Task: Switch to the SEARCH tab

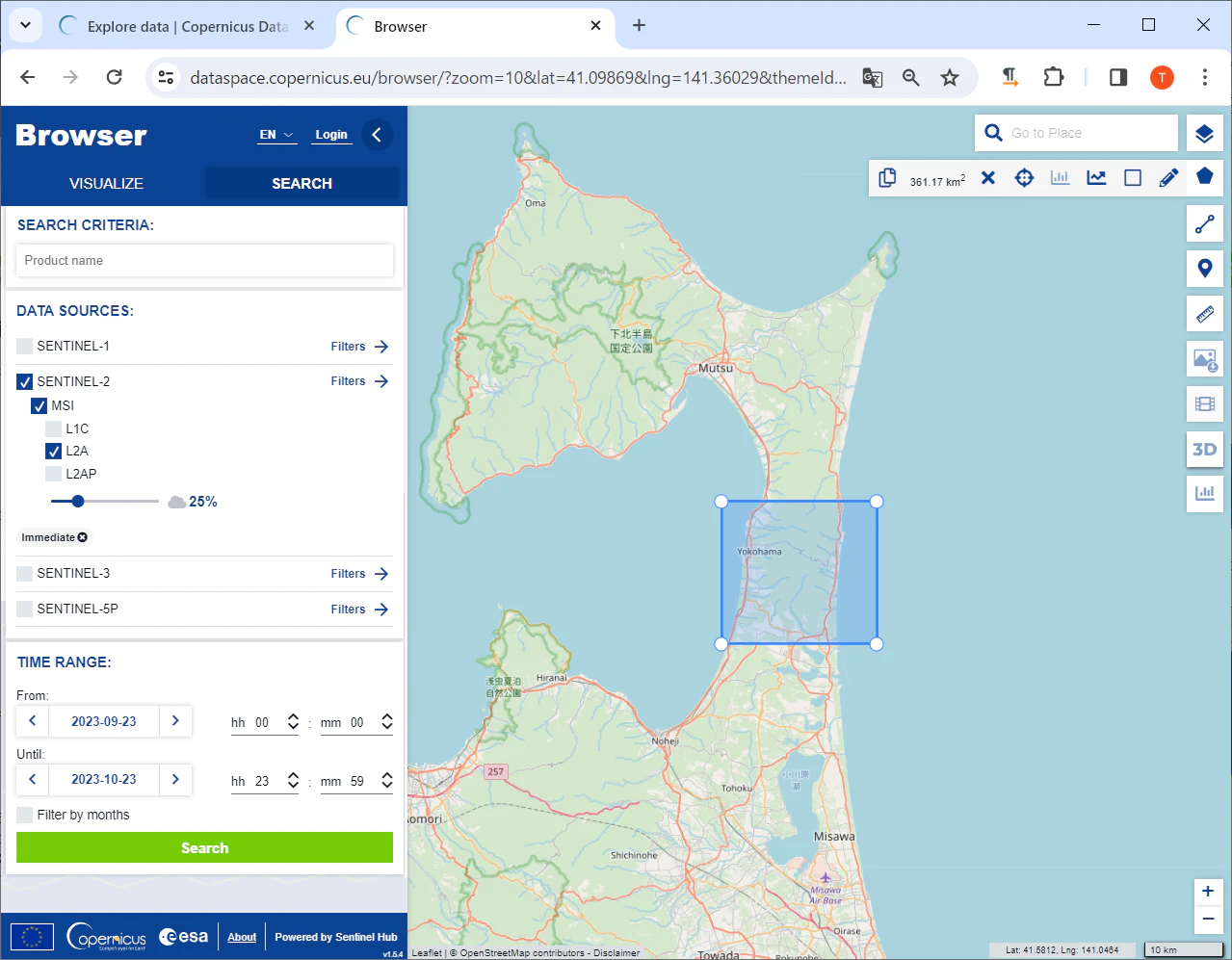Action: tap(301, 183)
